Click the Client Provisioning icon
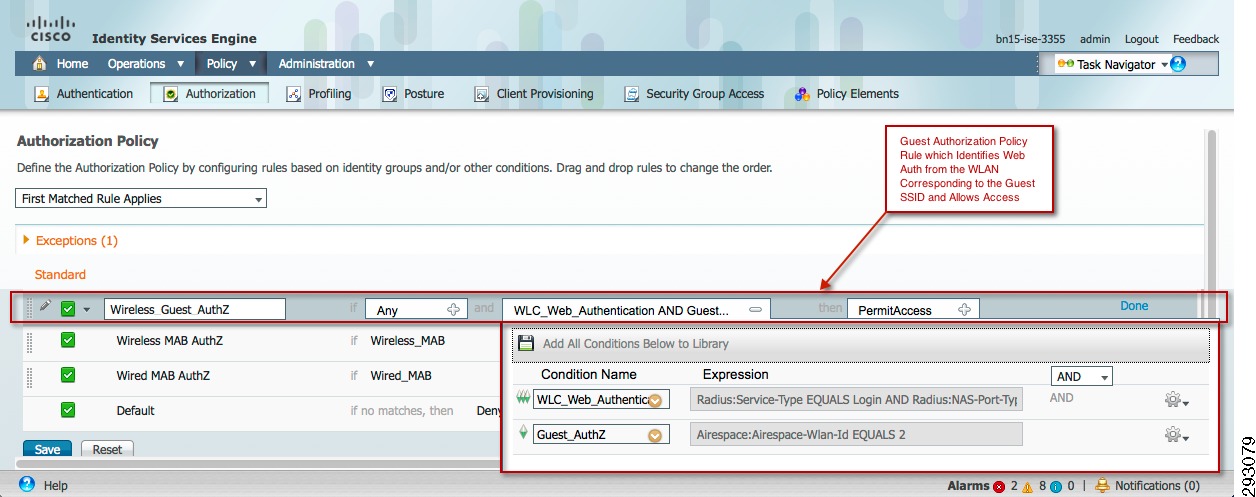 pyautogui.click(x=483, y=94)
